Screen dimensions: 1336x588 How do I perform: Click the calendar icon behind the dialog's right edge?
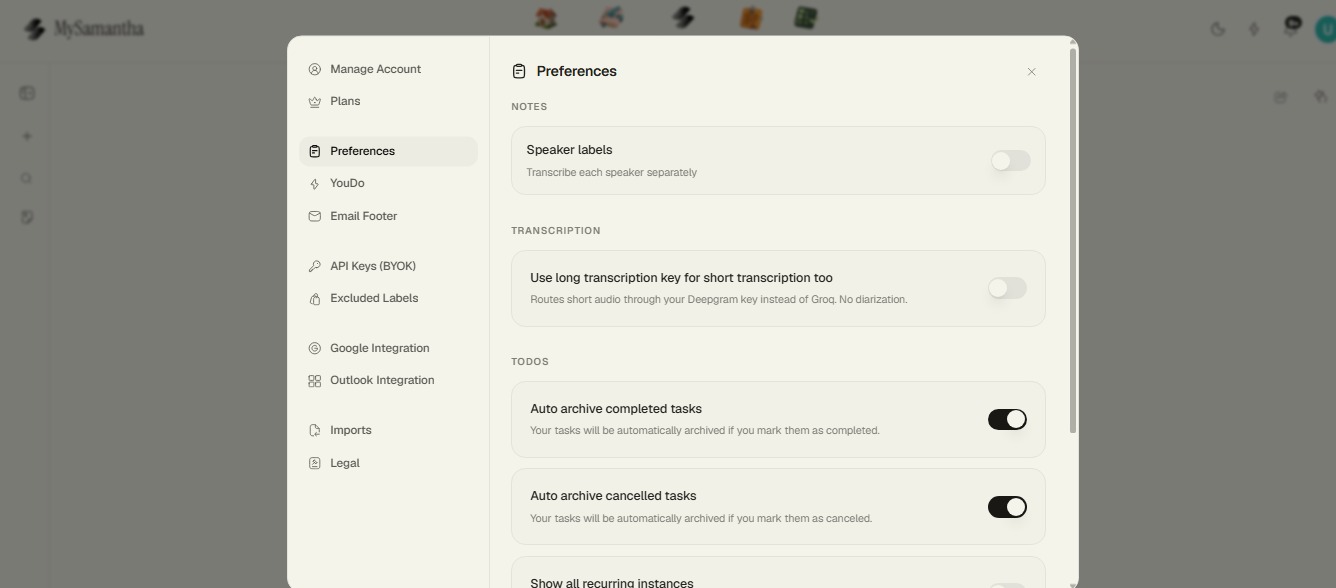pyautogui.click(x=1280, y=97)
